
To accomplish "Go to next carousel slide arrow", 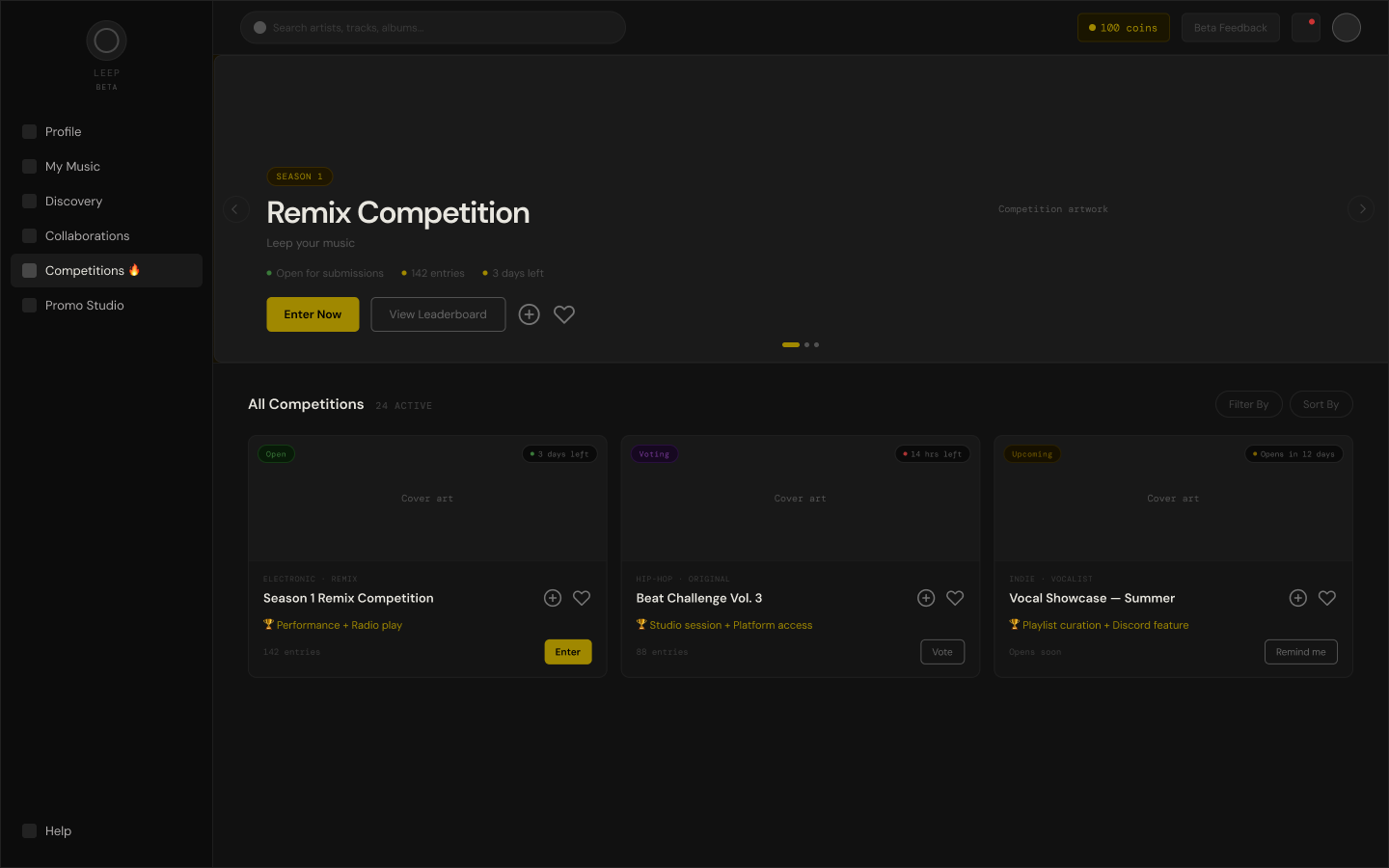I will tap(1362, 208).
